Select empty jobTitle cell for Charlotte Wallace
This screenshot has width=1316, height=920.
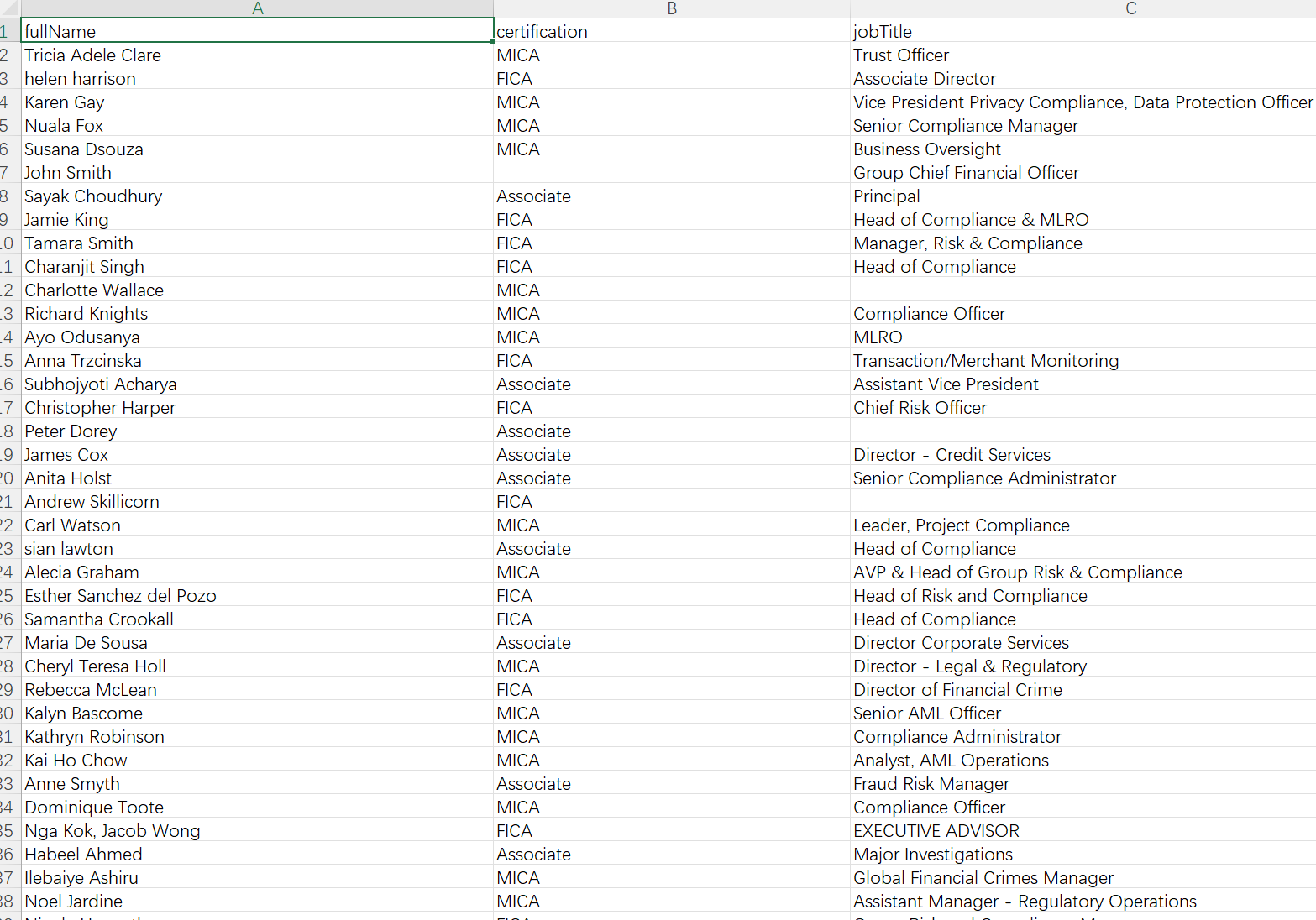pyautogui.click(x=1083, y=290)
